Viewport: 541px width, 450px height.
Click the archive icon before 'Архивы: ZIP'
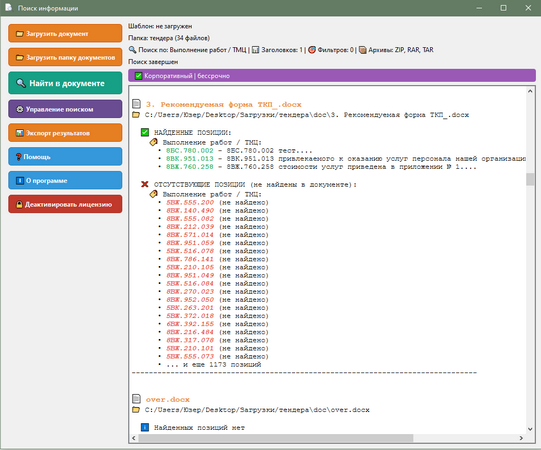click(x=363, y=50)
